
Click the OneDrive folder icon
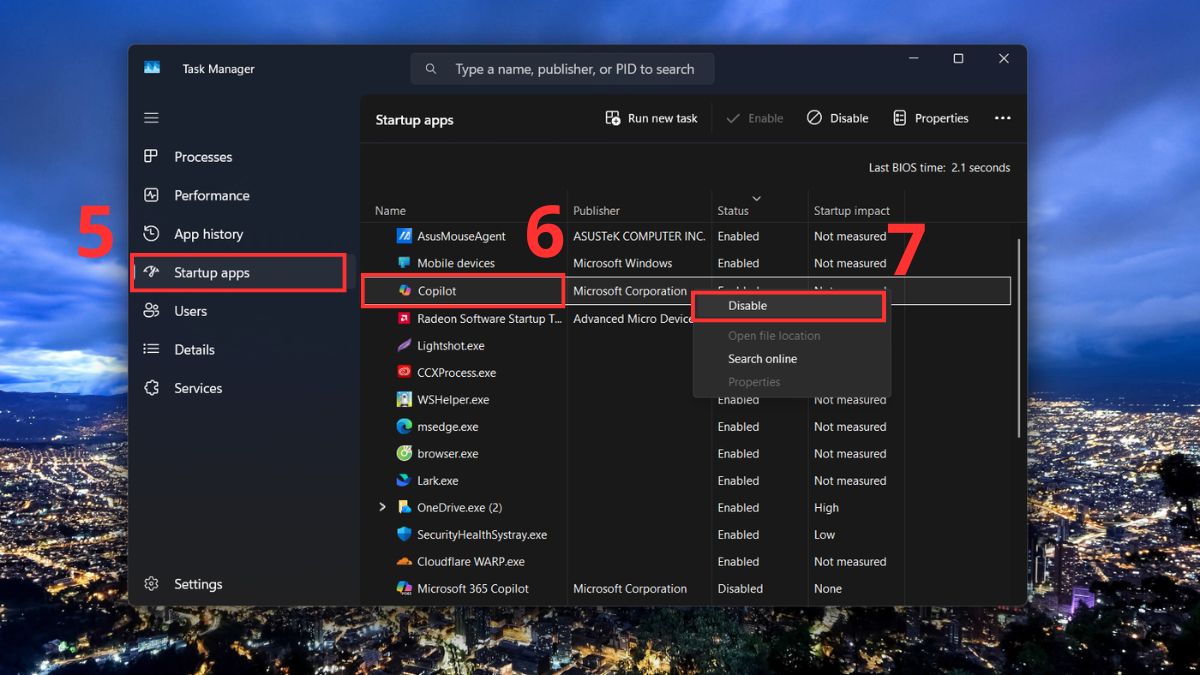tap(404, 507)
